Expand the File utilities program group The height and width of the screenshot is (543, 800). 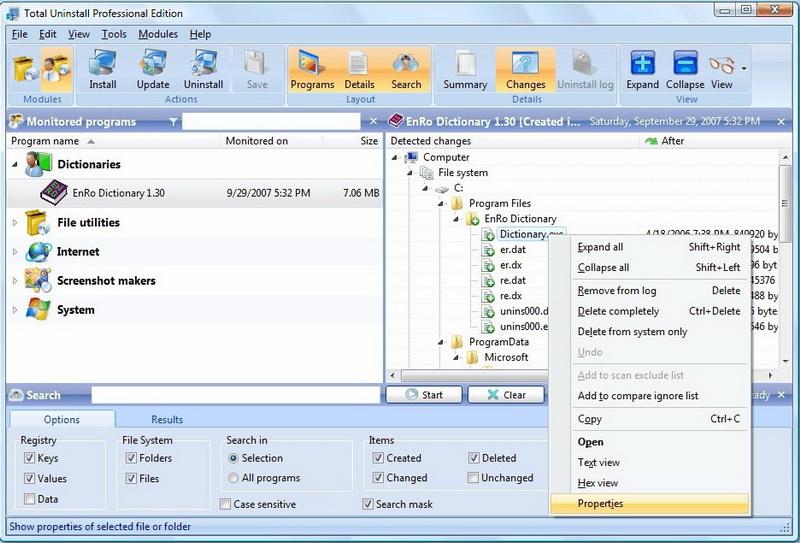tap(15, 223)
